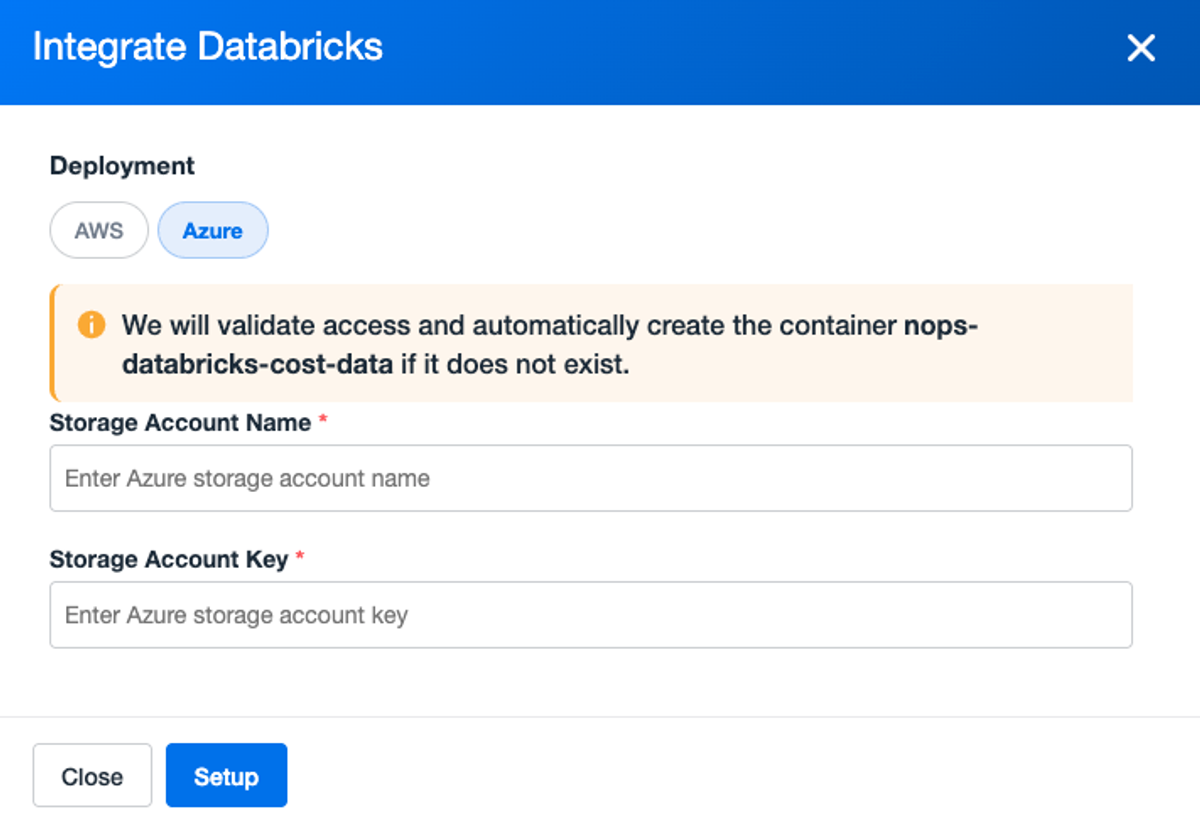Click the blue Setup button

coord(226,776)
